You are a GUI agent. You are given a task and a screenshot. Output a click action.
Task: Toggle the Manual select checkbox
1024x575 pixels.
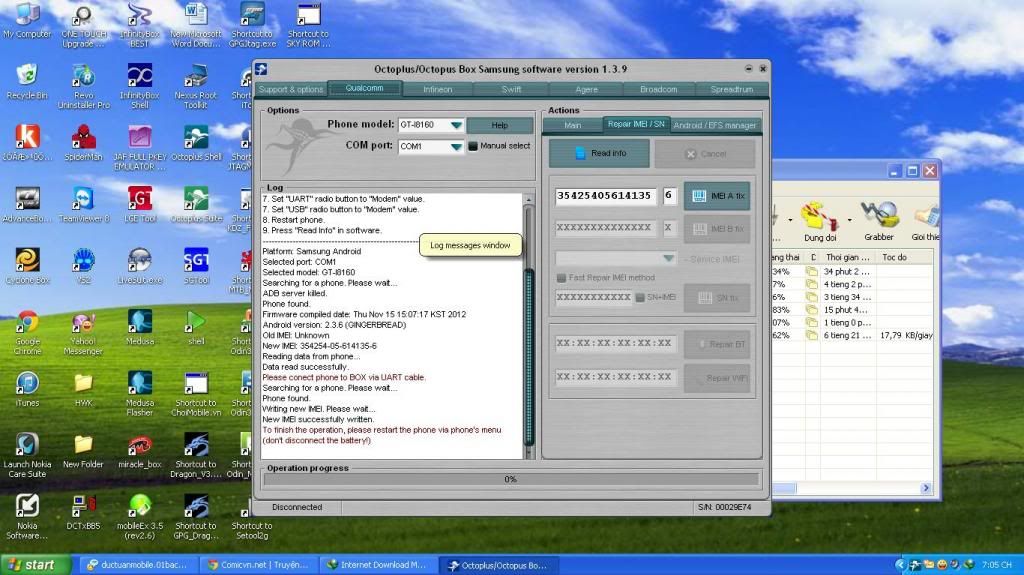tap(473, 146)
